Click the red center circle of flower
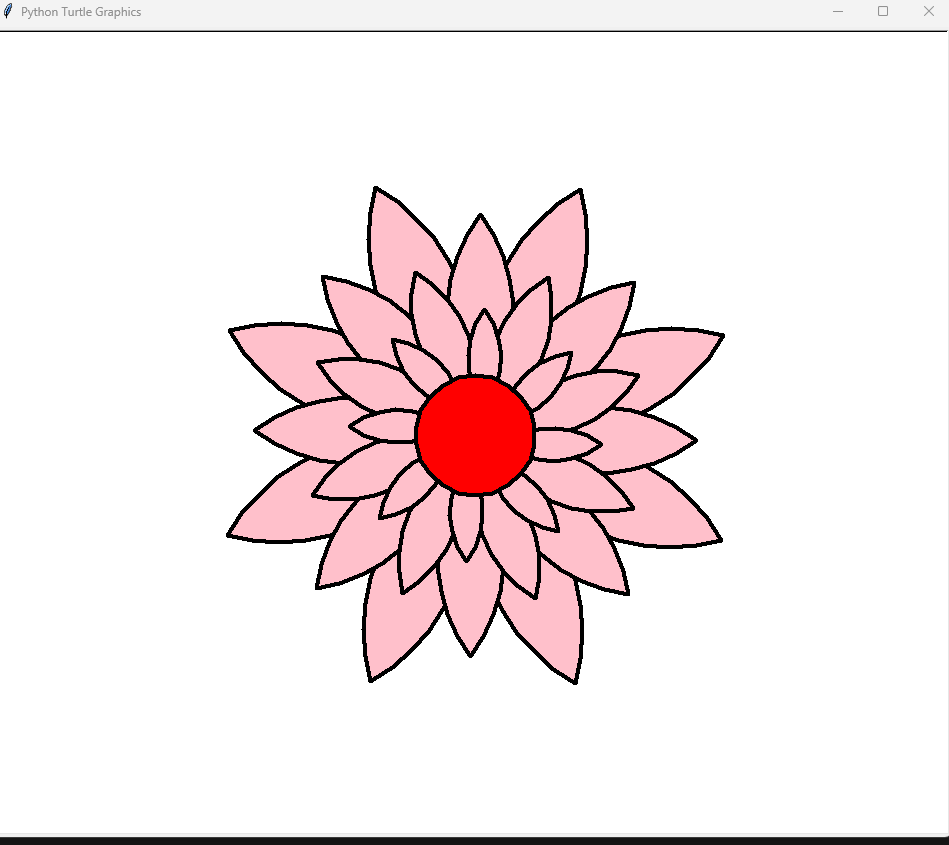This screenshot has height=845, width=949. pos(475,435)
